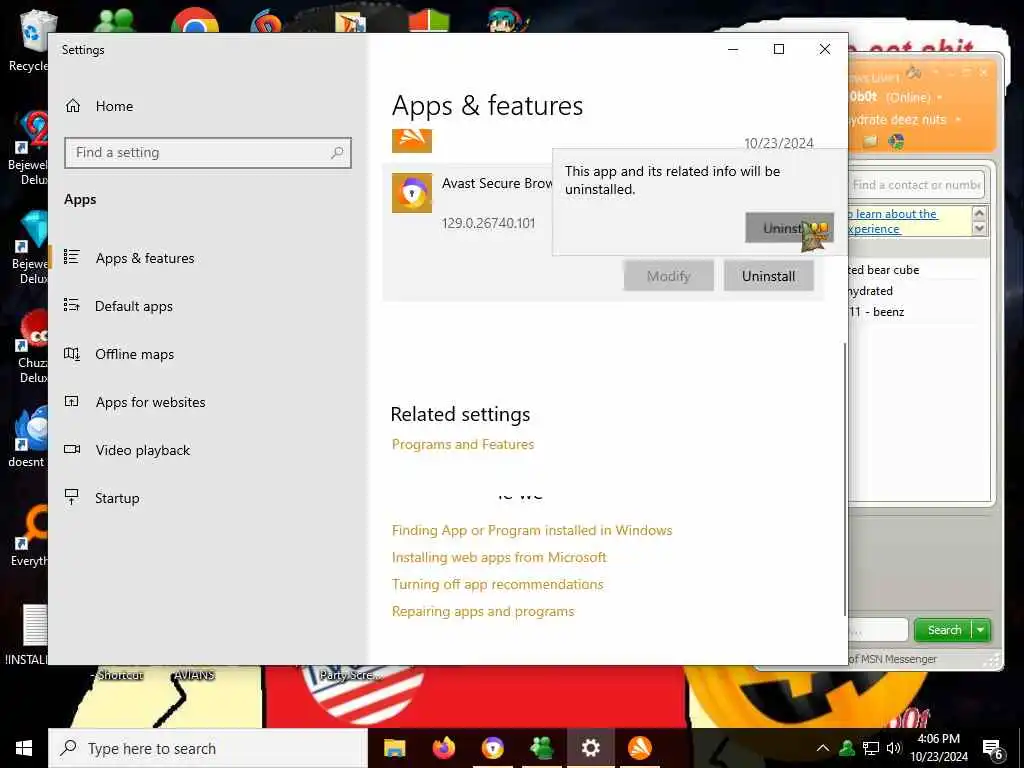Open Repairing apps and programs link
The width and height of the screenshot is (1024, 768).
click(483, 611)
